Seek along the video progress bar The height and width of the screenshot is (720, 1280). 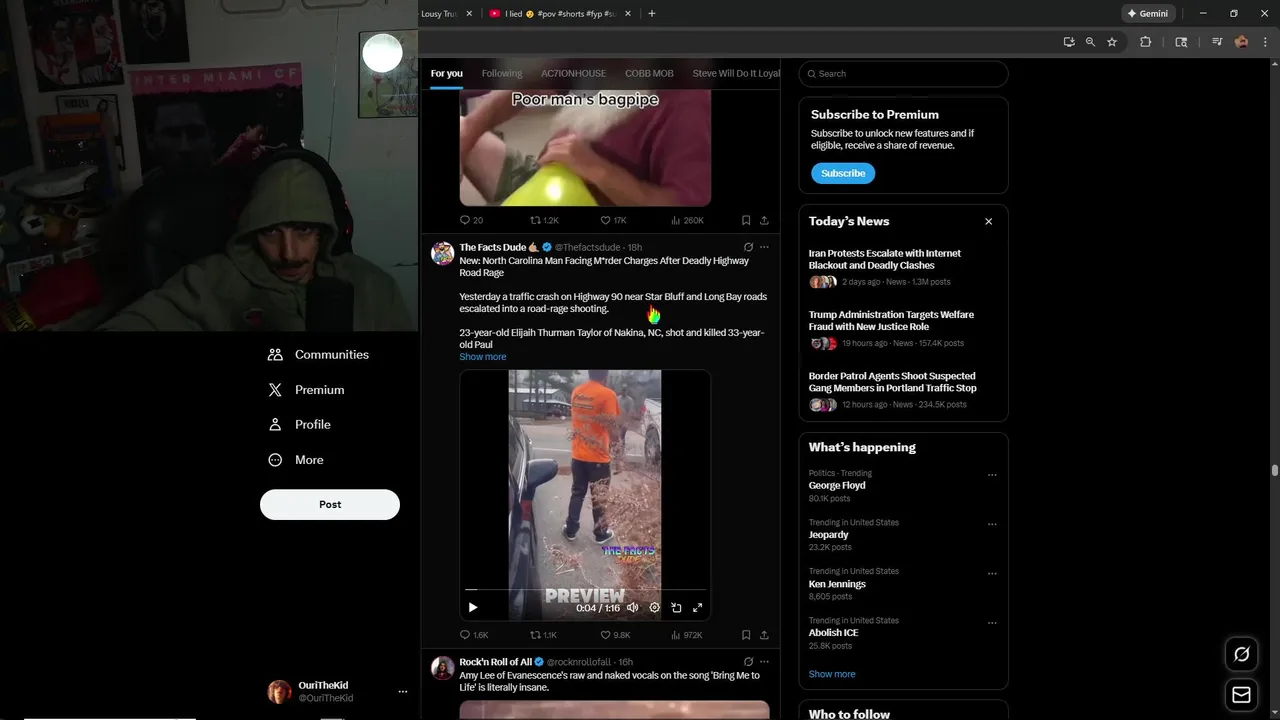click(585, 590)
